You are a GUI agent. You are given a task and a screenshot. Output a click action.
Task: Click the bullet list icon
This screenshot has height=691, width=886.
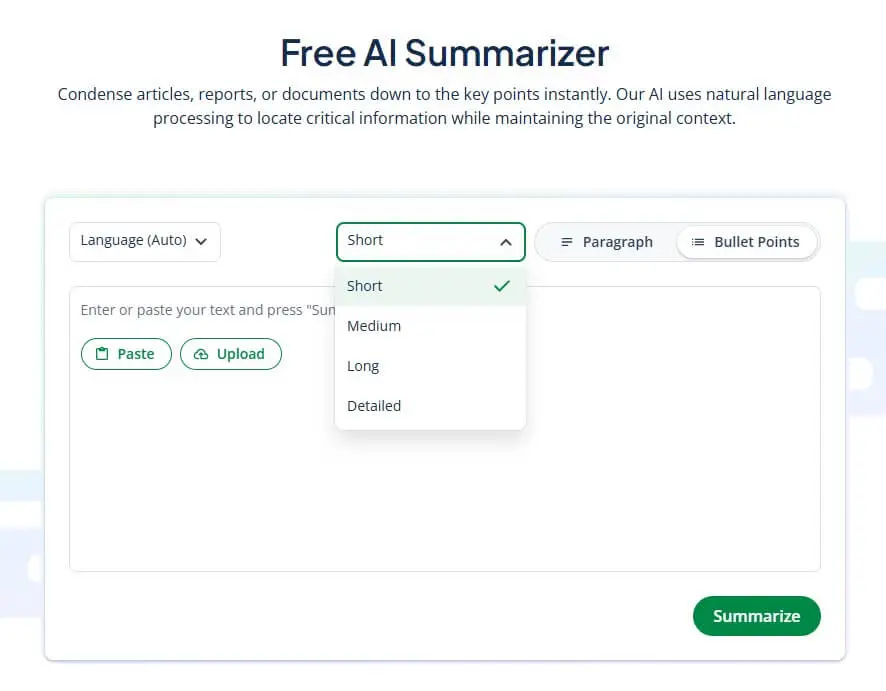coord(698,242)
